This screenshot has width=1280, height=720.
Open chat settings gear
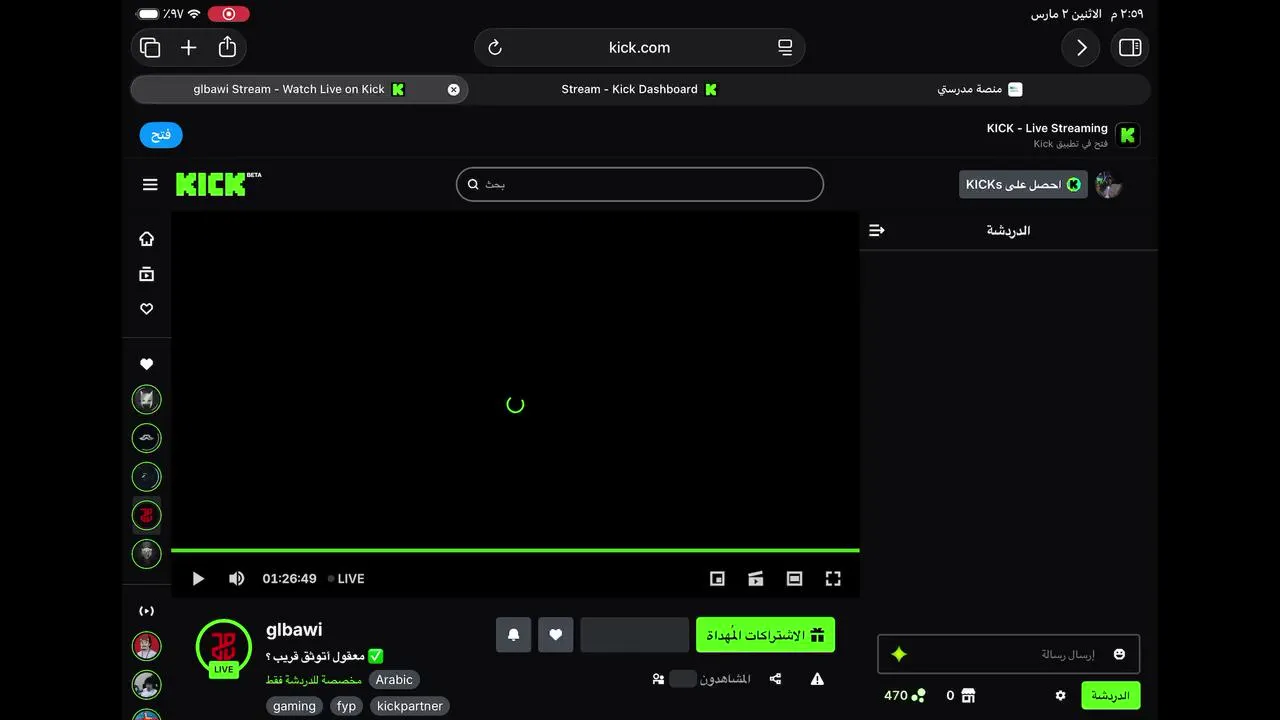[x=1060, y=695]
